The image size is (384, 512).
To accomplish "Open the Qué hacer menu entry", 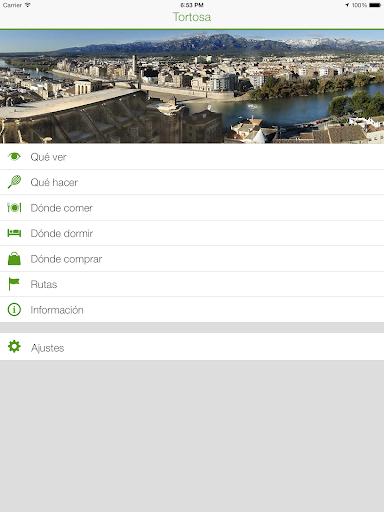I will pyautogui.click(x=192, y=182).
